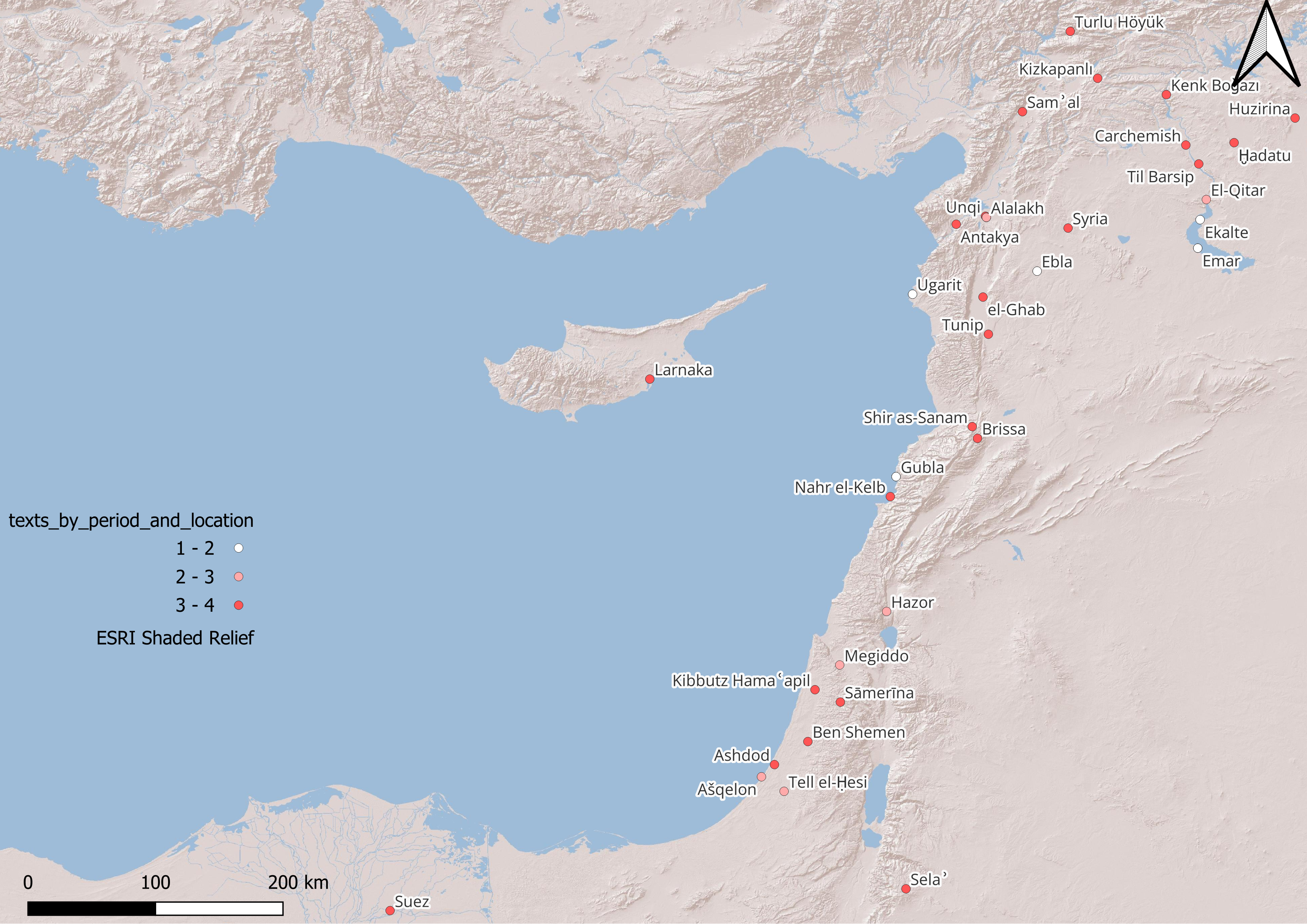Click the Nahr el-Kelb marker dot

890,497
